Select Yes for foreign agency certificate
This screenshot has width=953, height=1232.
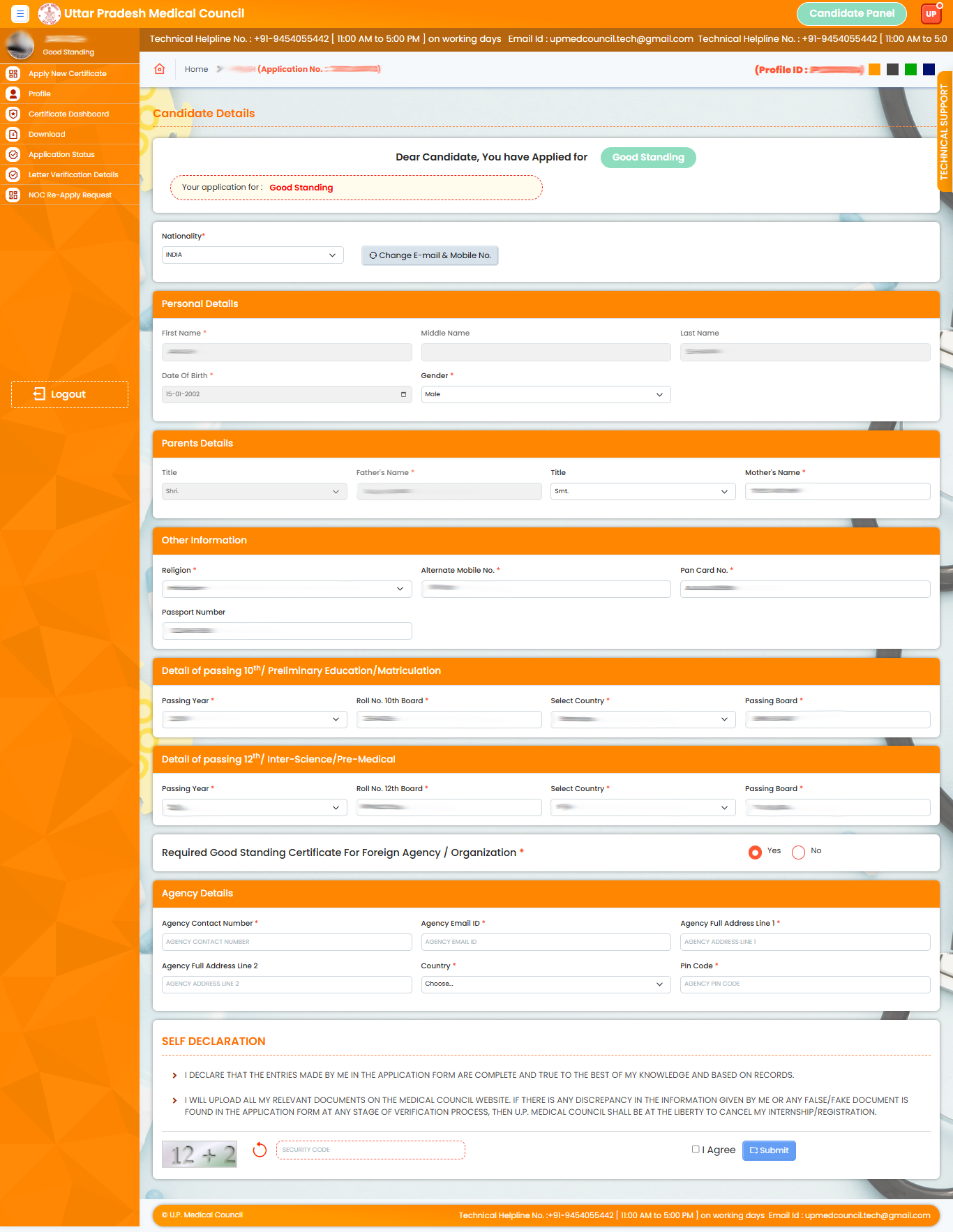755,852
